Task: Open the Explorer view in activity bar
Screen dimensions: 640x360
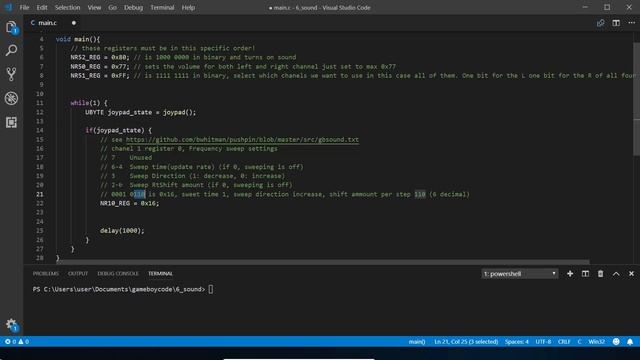Action: 11,27
